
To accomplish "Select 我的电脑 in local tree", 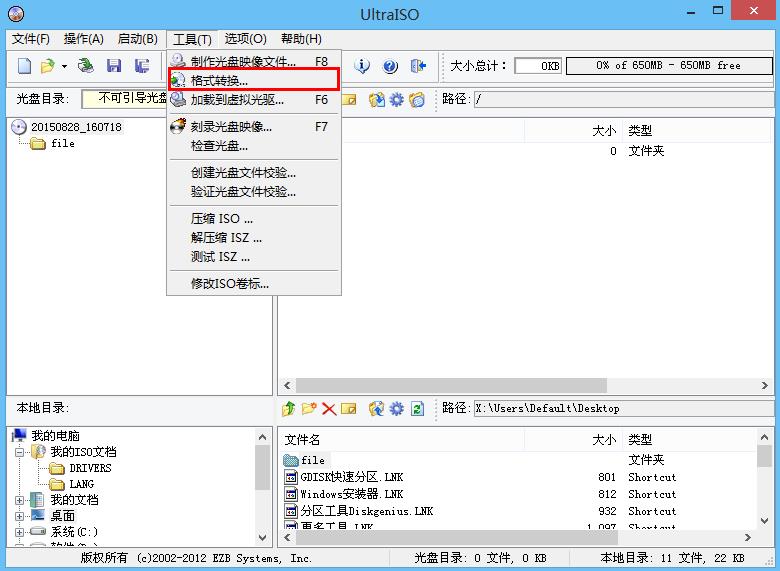I will (55, 436).
